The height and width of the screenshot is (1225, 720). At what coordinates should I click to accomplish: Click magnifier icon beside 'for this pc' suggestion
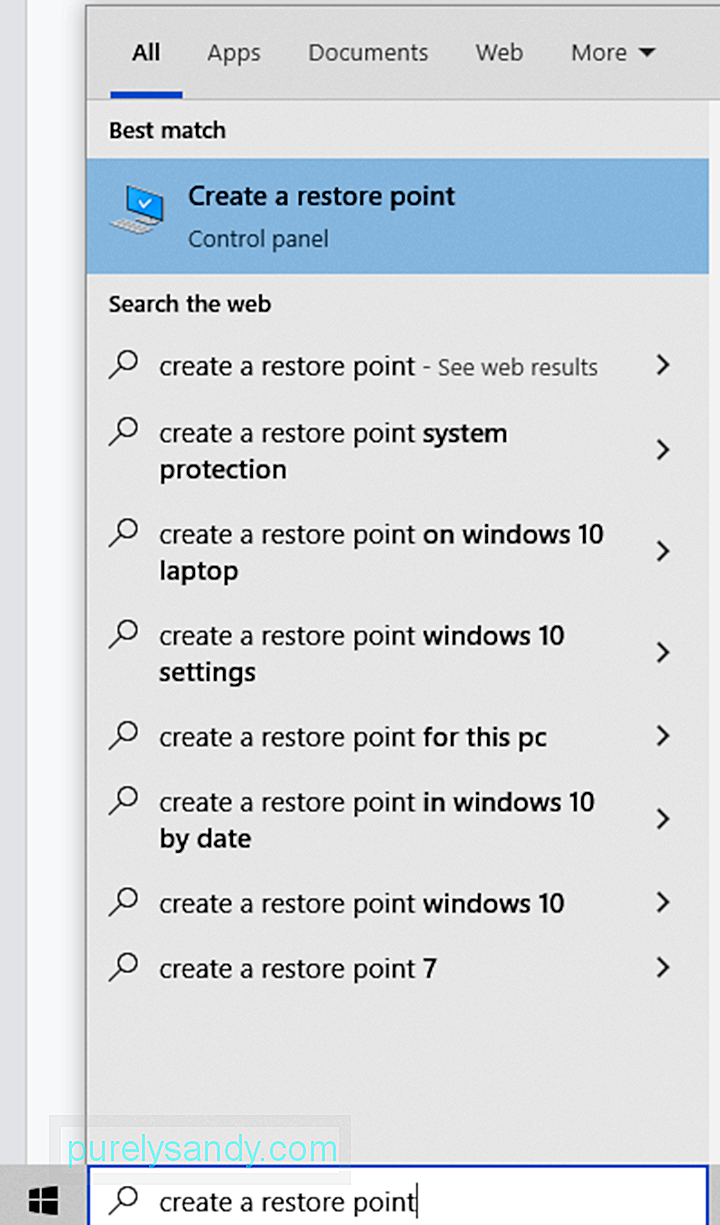[124, 735]
